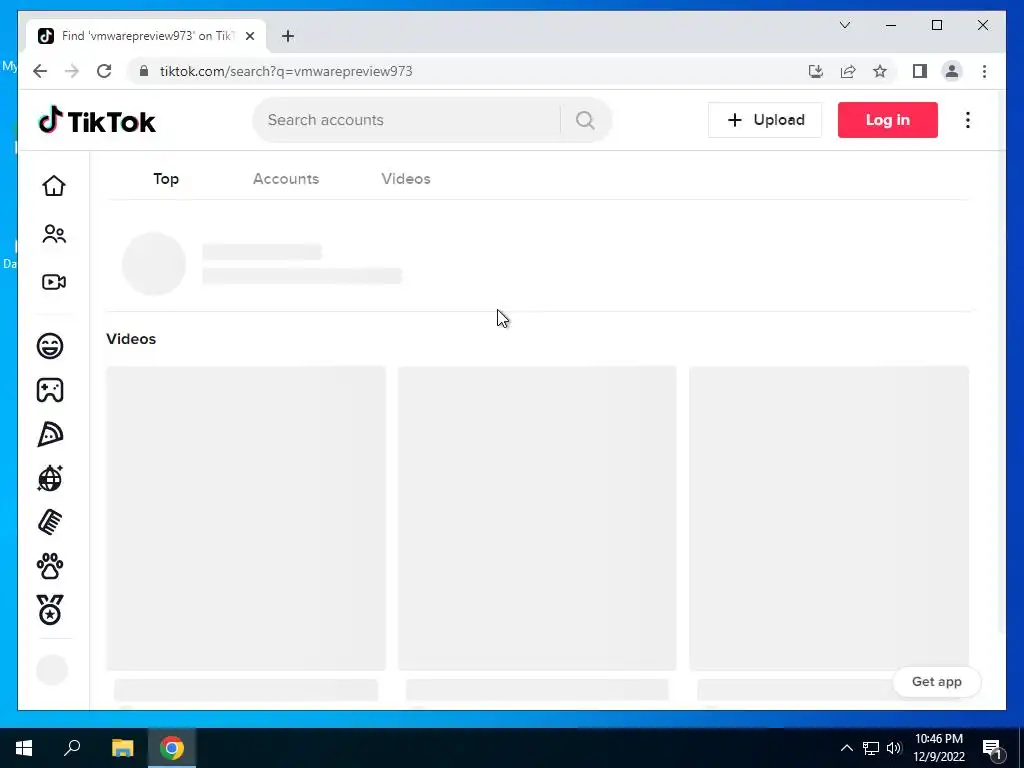
Task: Select the beauty comb category icon
Action: coord(50,522)
